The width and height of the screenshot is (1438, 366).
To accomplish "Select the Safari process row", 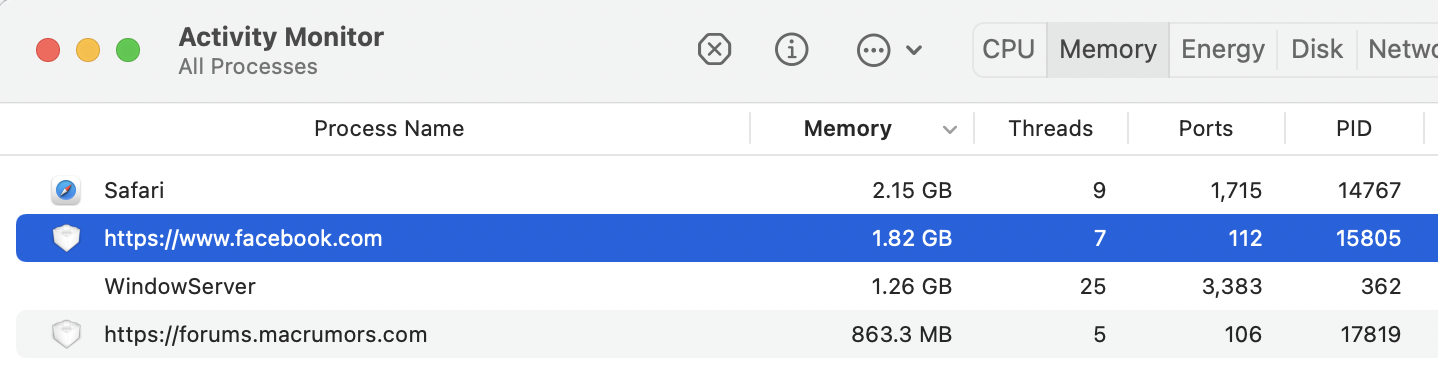I will pos(719,190).
